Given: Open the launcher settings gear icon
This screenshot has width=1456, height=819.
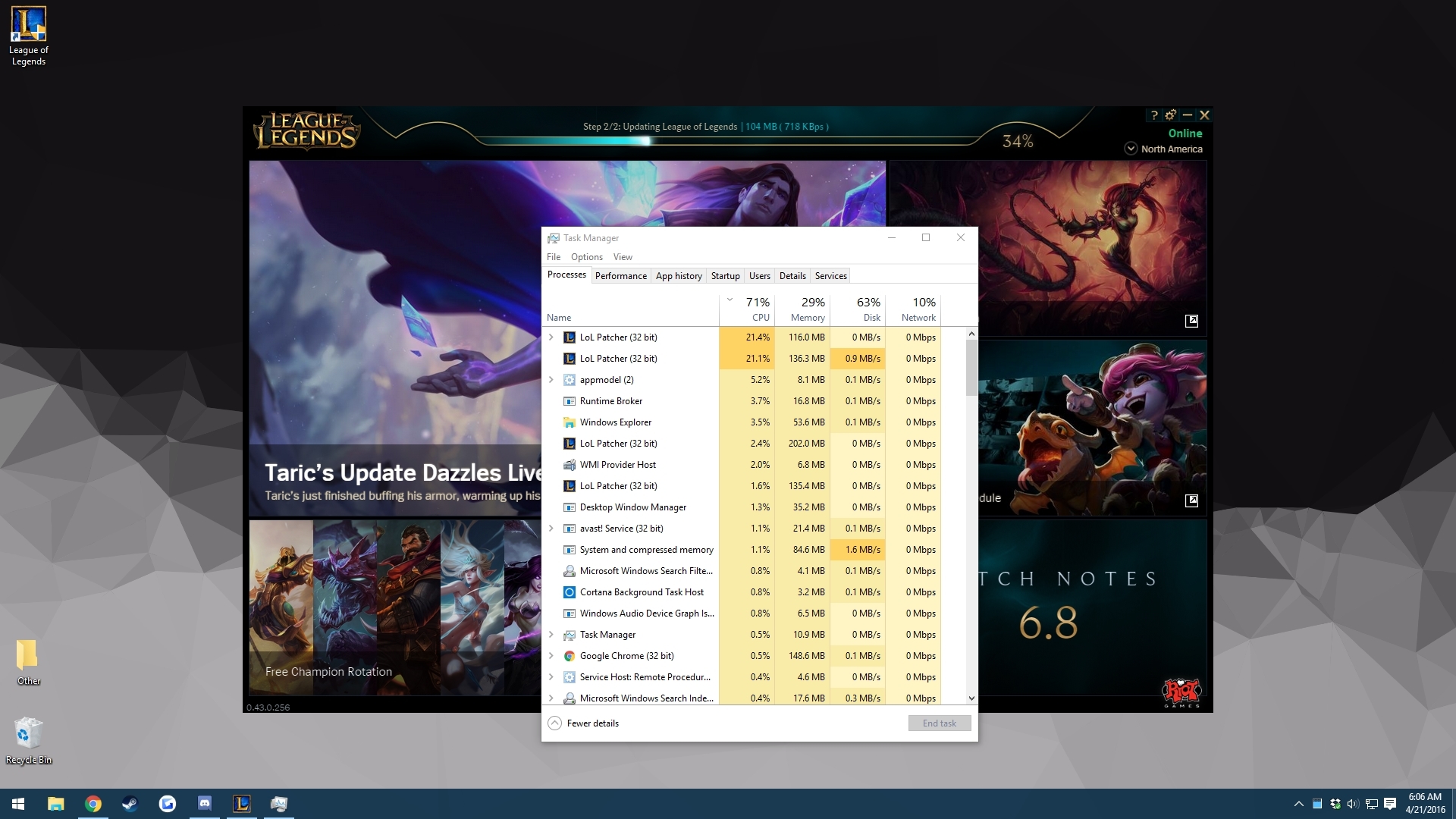Looking at the screenshot, I should coord(1171,115).
